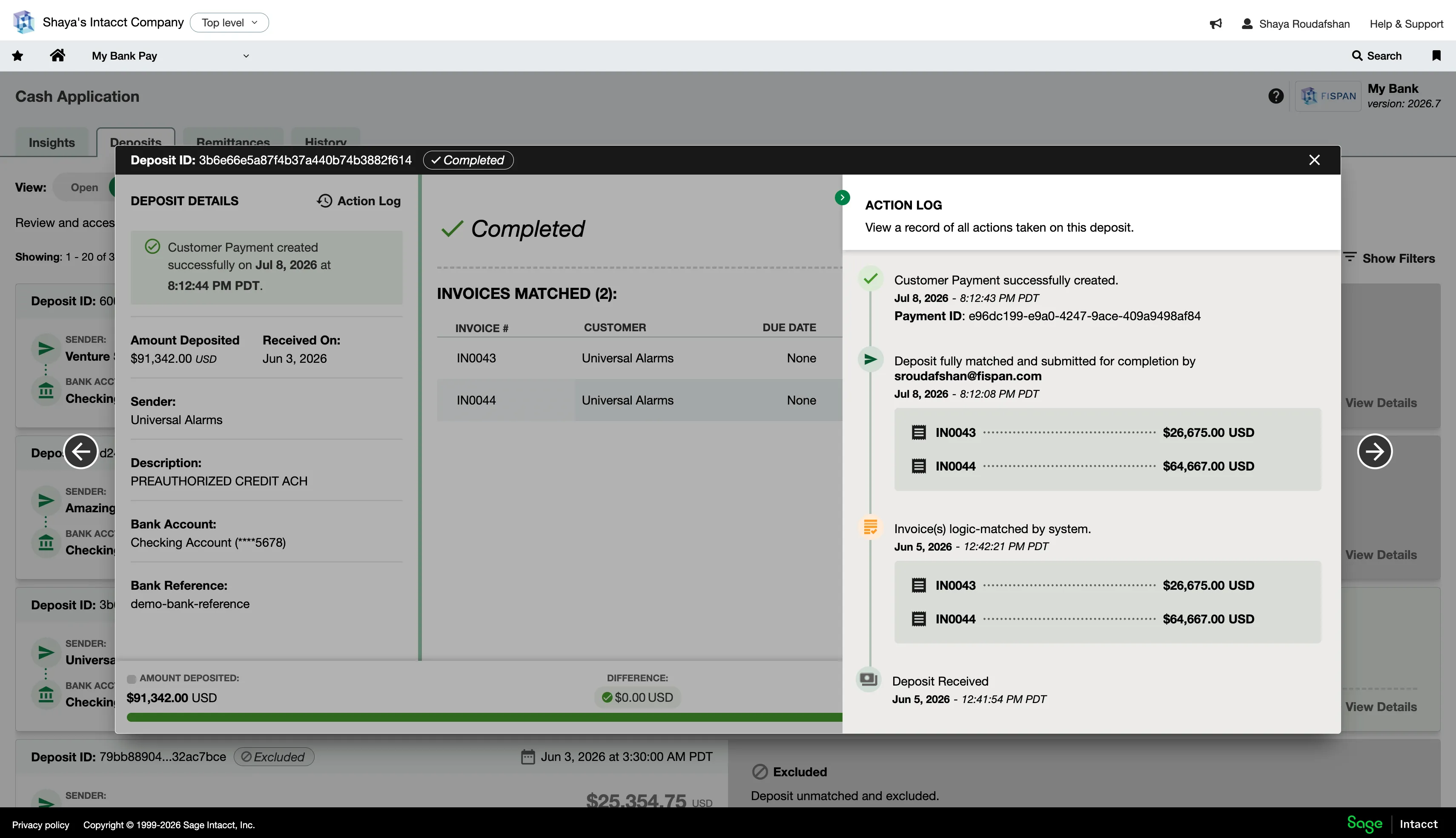Open the announcements megaphone icon
The height and width of the screenshot is (838, 1456).
[x=1215, y=23]
